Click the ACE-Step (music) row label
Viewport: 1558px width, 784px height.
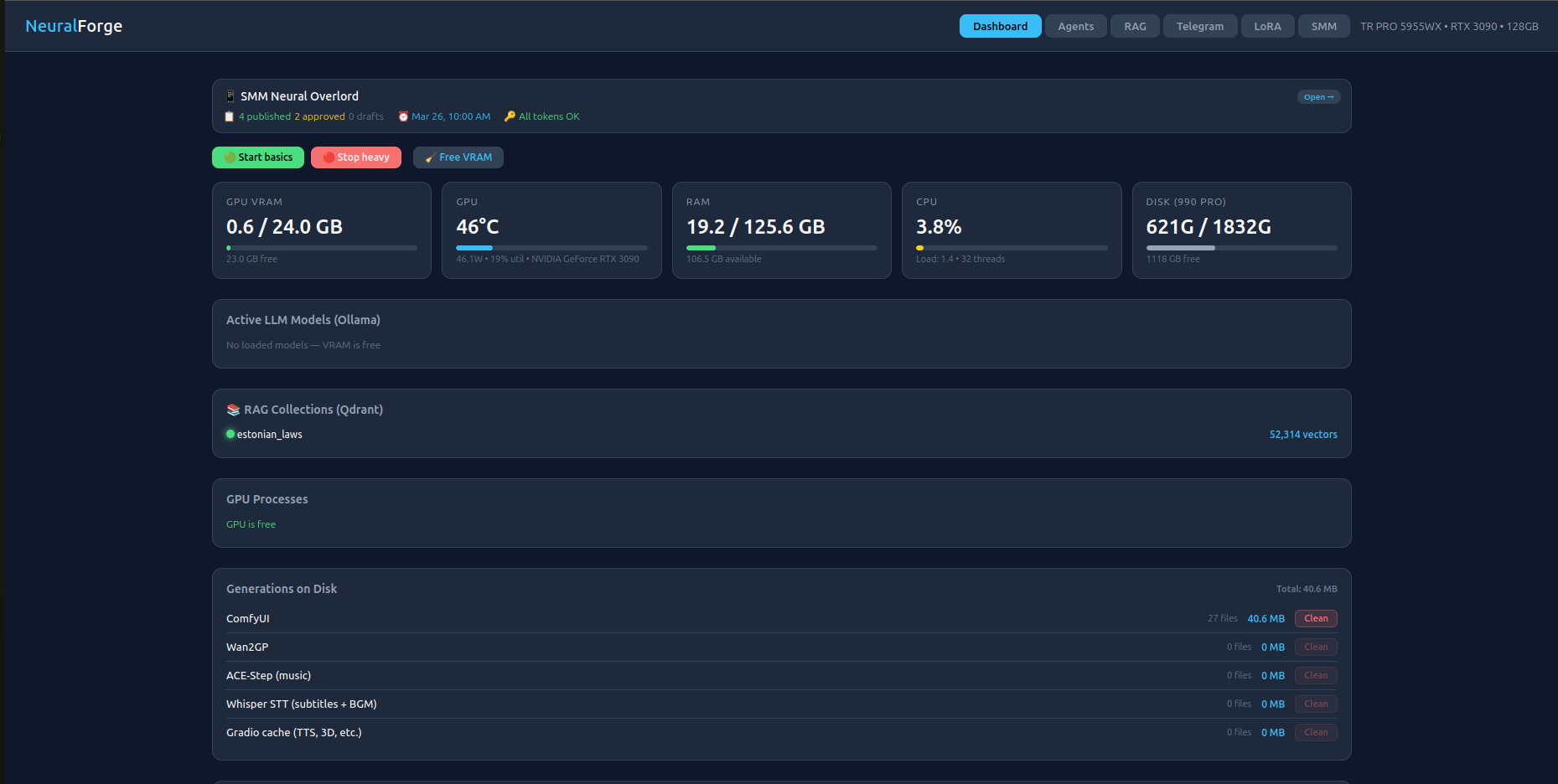(x=268, y=675)
